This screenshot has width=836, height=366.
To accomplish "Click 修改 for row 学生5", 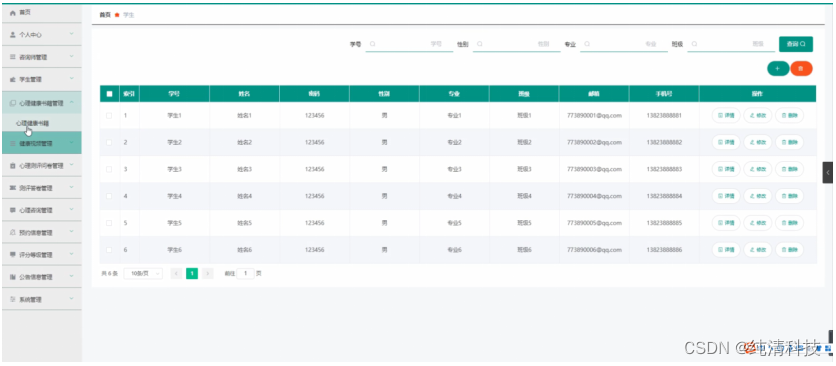I will pos(758,223).
